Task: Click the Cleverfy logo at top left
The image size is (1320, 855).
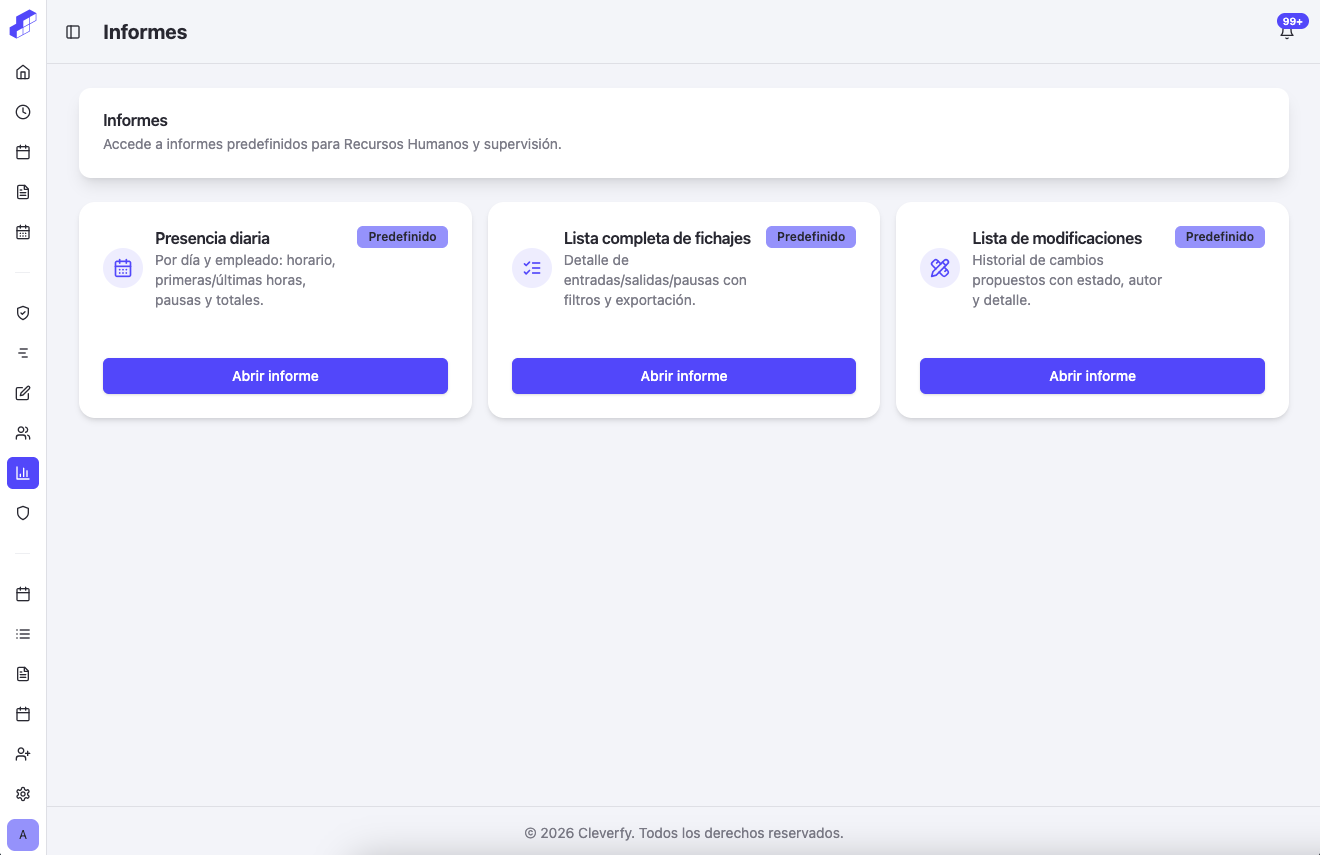Action: pos(22,26)
